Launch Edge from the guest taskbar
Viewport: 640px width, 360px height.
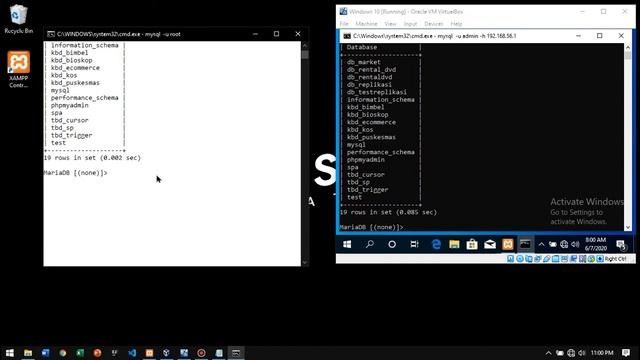[x=436, y=244]
